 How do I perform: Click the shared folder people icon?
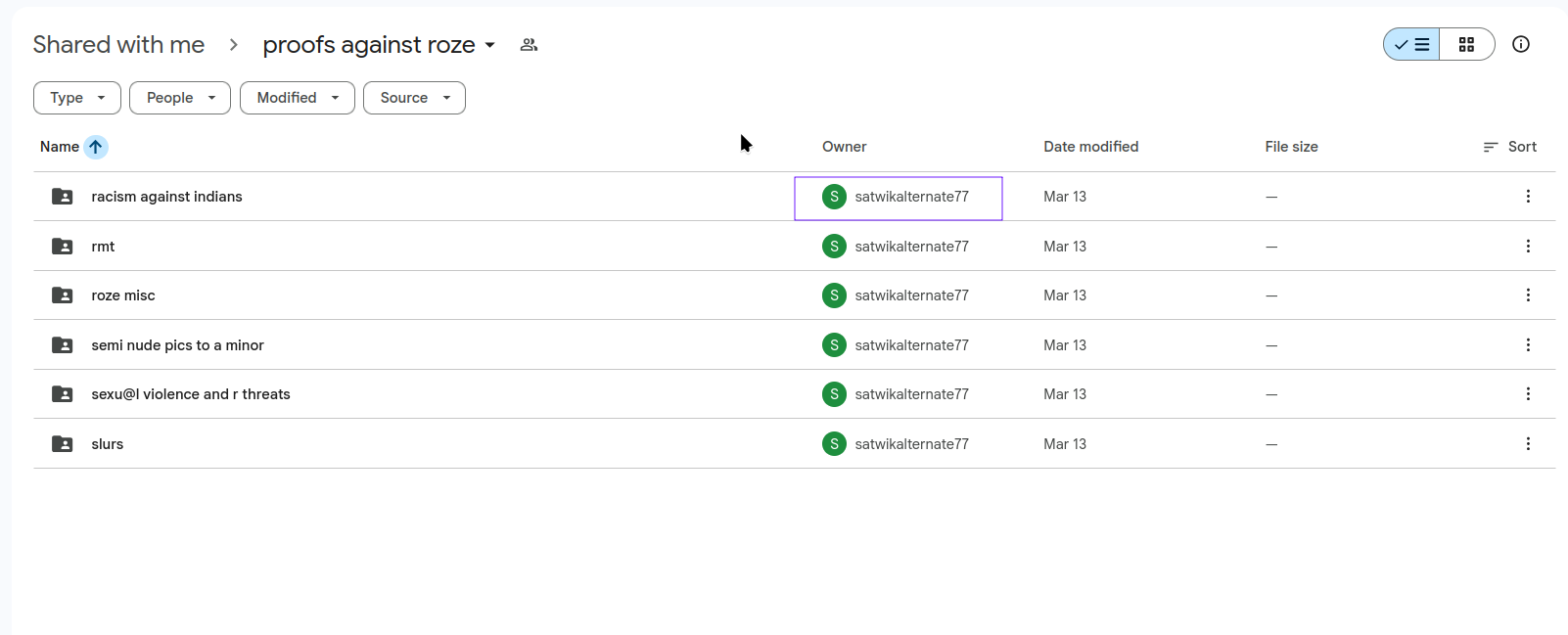[529, 45]
